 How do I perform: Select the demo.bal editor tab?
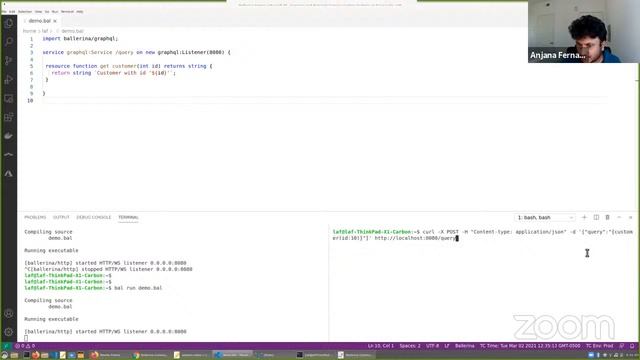pos(40,21)
